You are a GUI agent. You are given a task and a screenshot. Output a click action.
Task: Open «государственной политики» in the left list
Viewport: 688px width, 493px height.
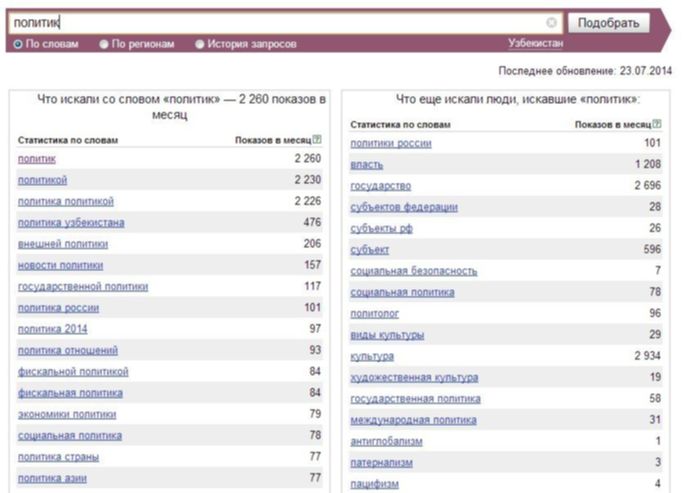click(83, 286)
